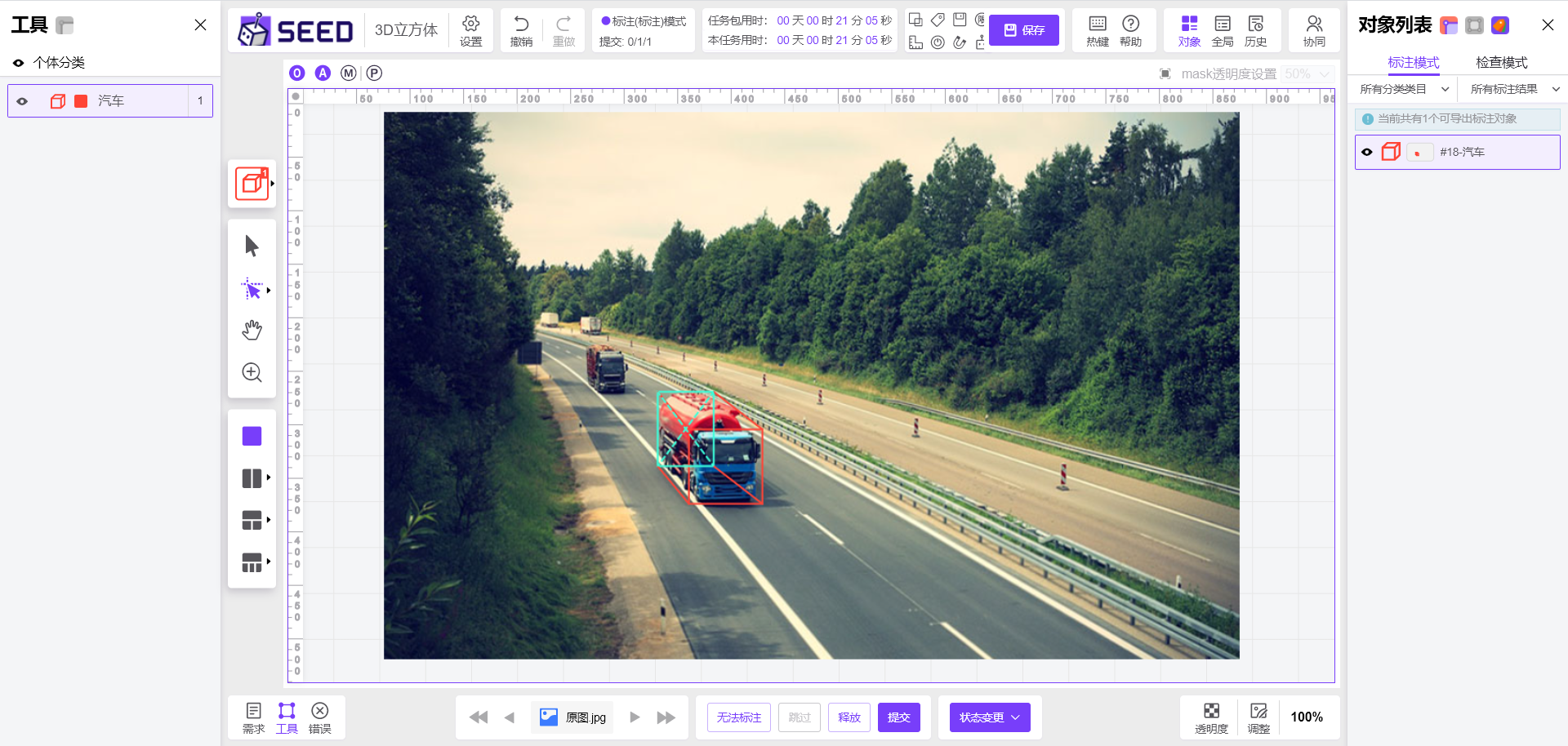
Task: Select the 工具 tab at bottom
Action: pos(287,717)
